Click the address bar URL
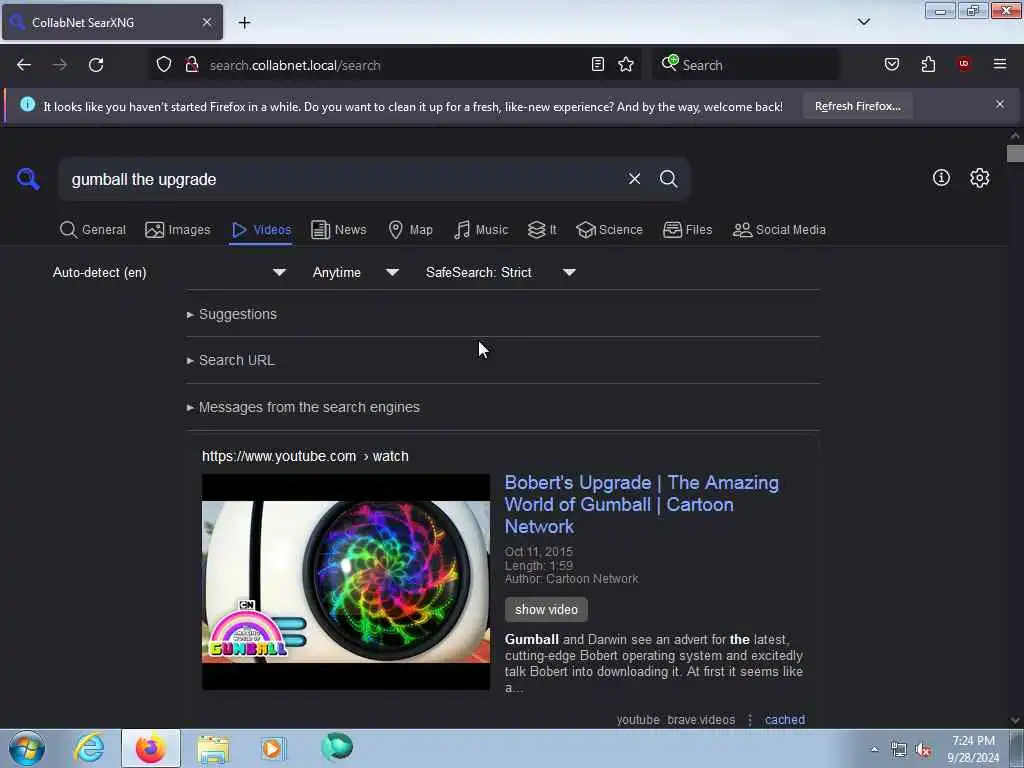 click(295, 65)
